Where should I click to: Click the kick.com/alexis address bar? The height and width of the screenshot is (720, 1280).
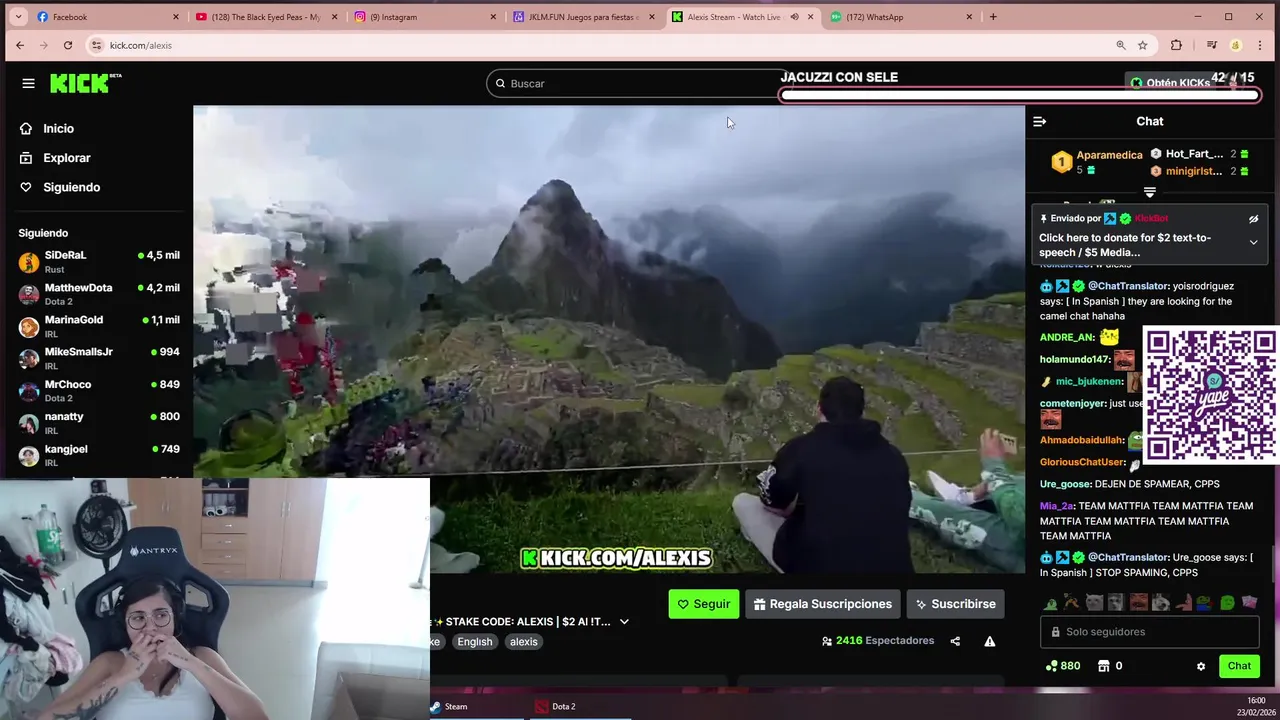coord(600,45)
